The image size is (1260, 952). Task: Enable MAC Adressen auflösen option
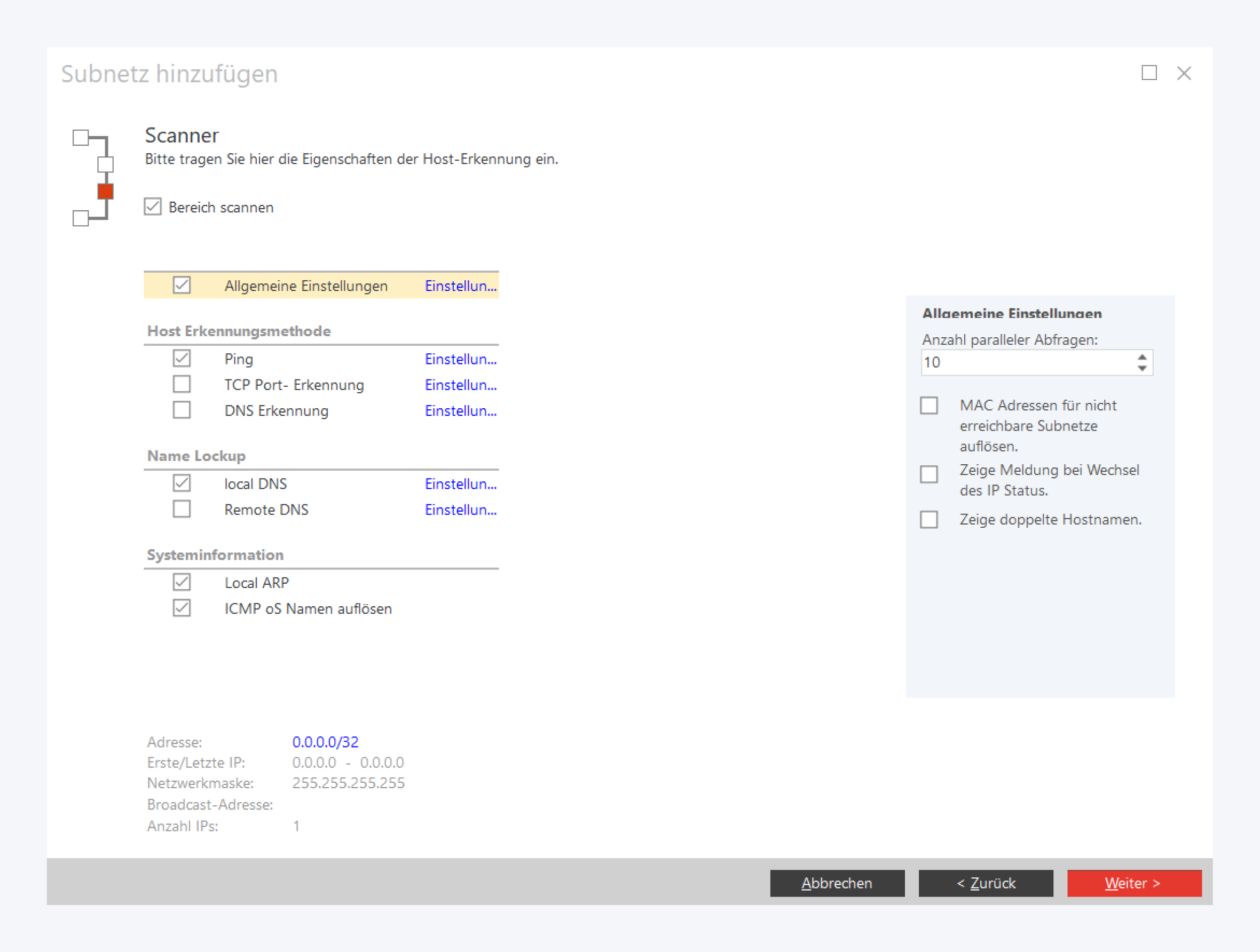(929, 406)
